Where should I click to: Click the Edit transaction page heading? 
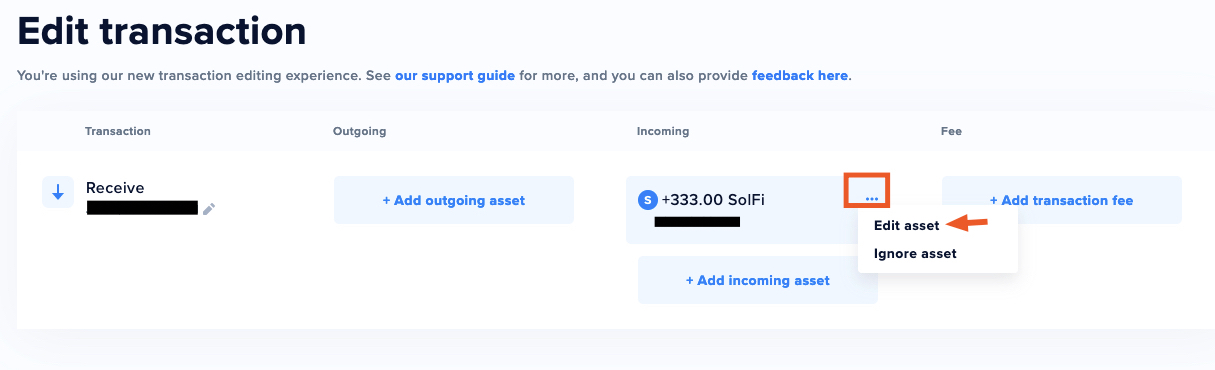coord(162,31)
